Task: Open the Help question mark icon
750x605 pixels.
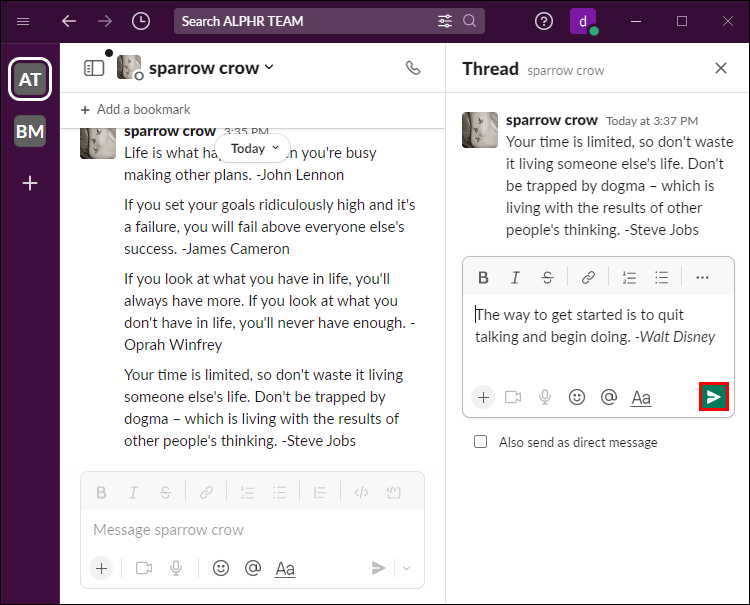Action: (544, 21)
